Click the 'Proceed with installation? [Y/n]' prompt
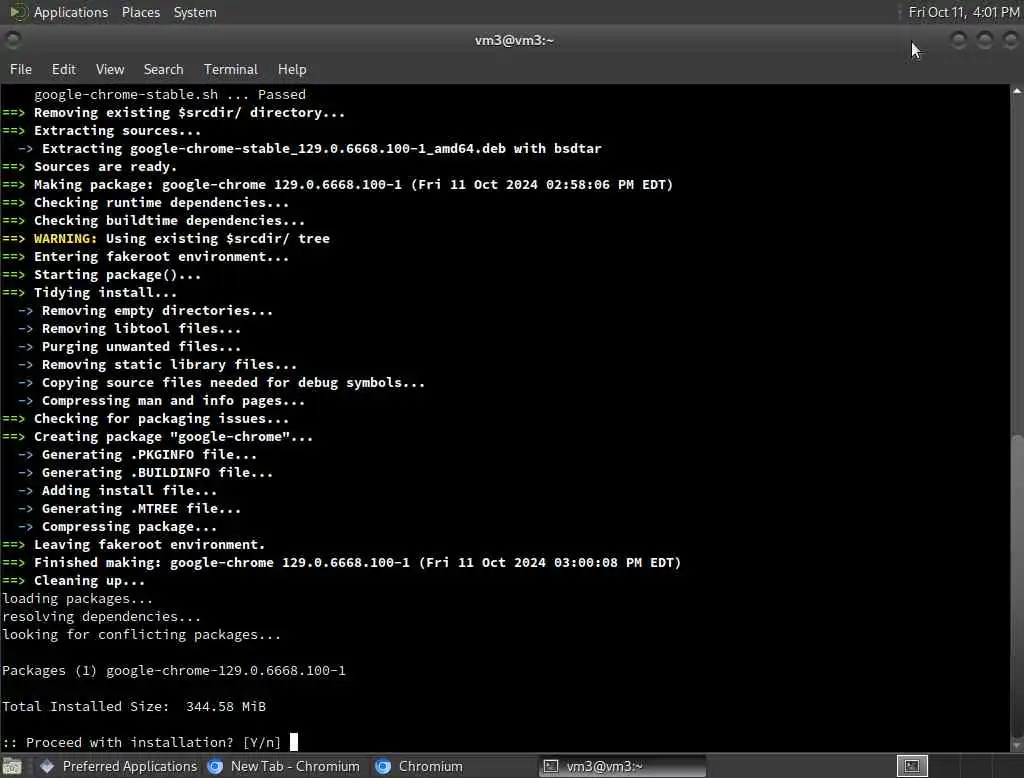This screenshot has height=778, width=1024. click(x=141, y=743)
